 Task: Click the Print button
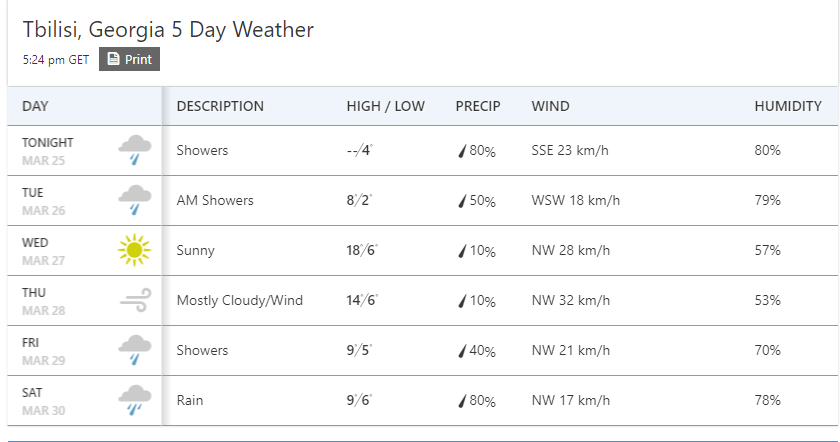click(x=129, y=59)
